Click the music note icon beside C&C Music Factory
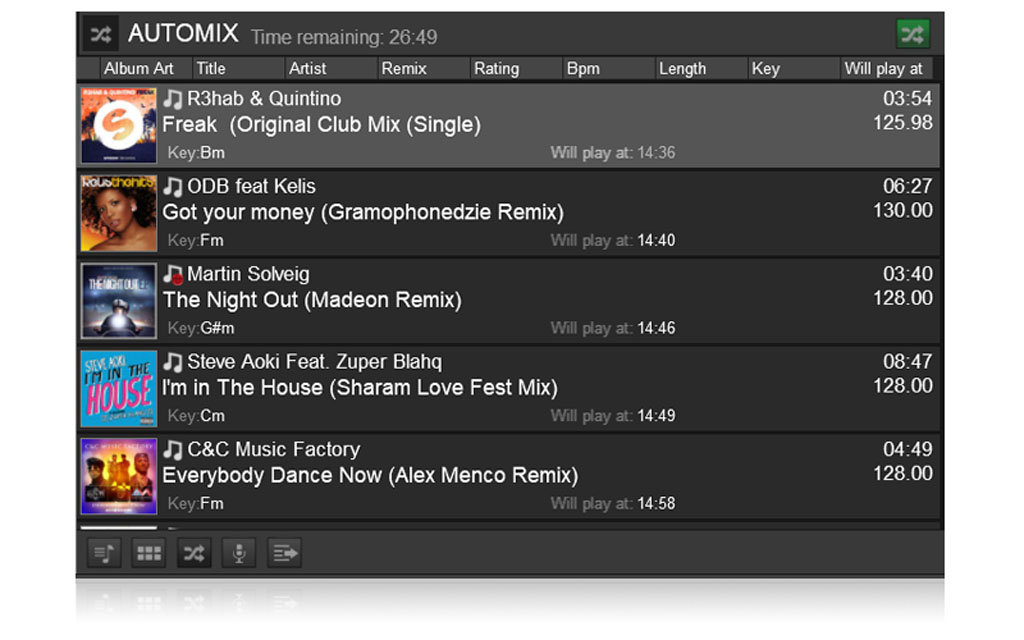 click(x=172, y=449)
